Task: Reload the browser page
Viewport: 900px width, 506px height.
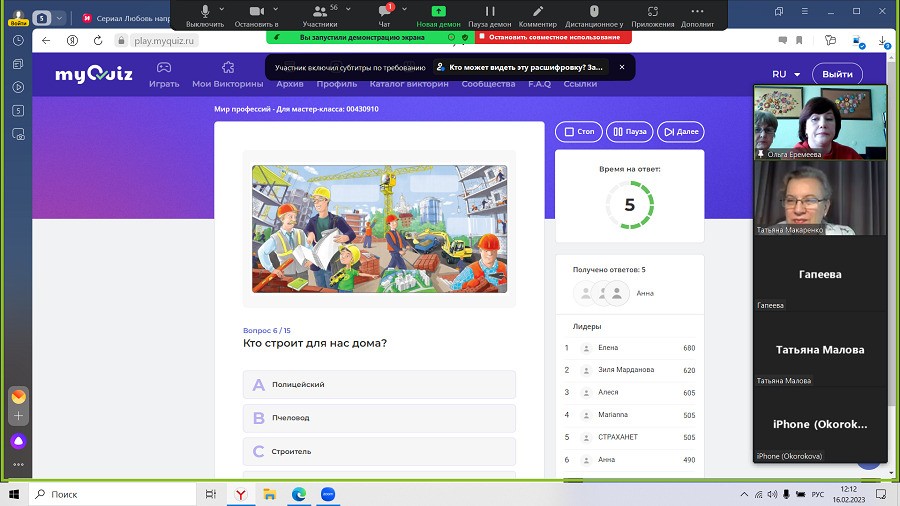Action: (97, 41)
